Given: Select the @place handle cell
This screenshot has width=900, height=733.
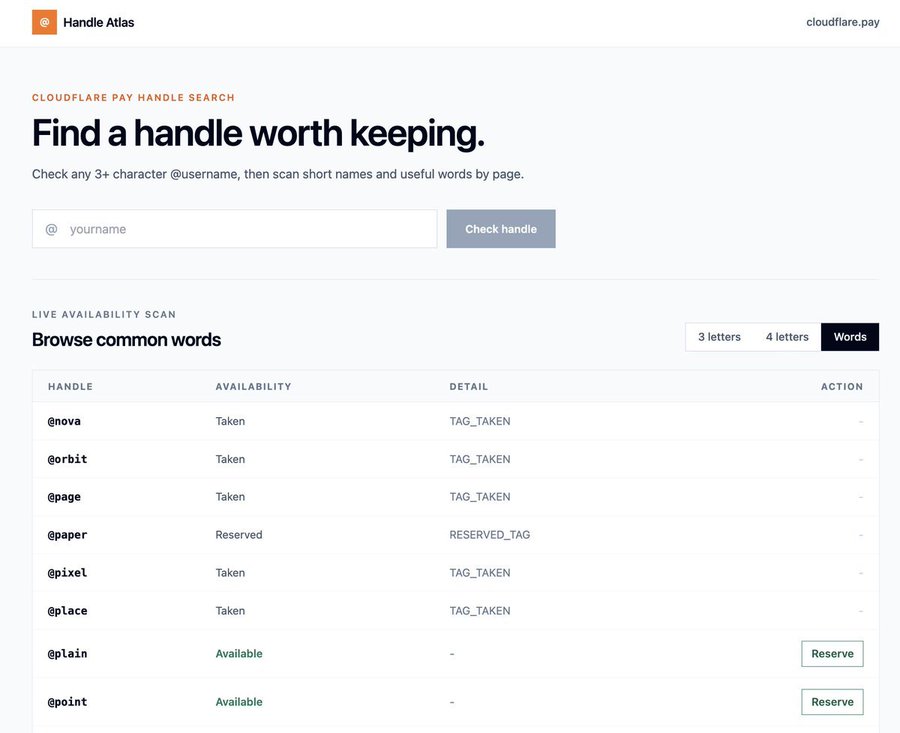Looking at the screenshot, I should tap(67, 611).
